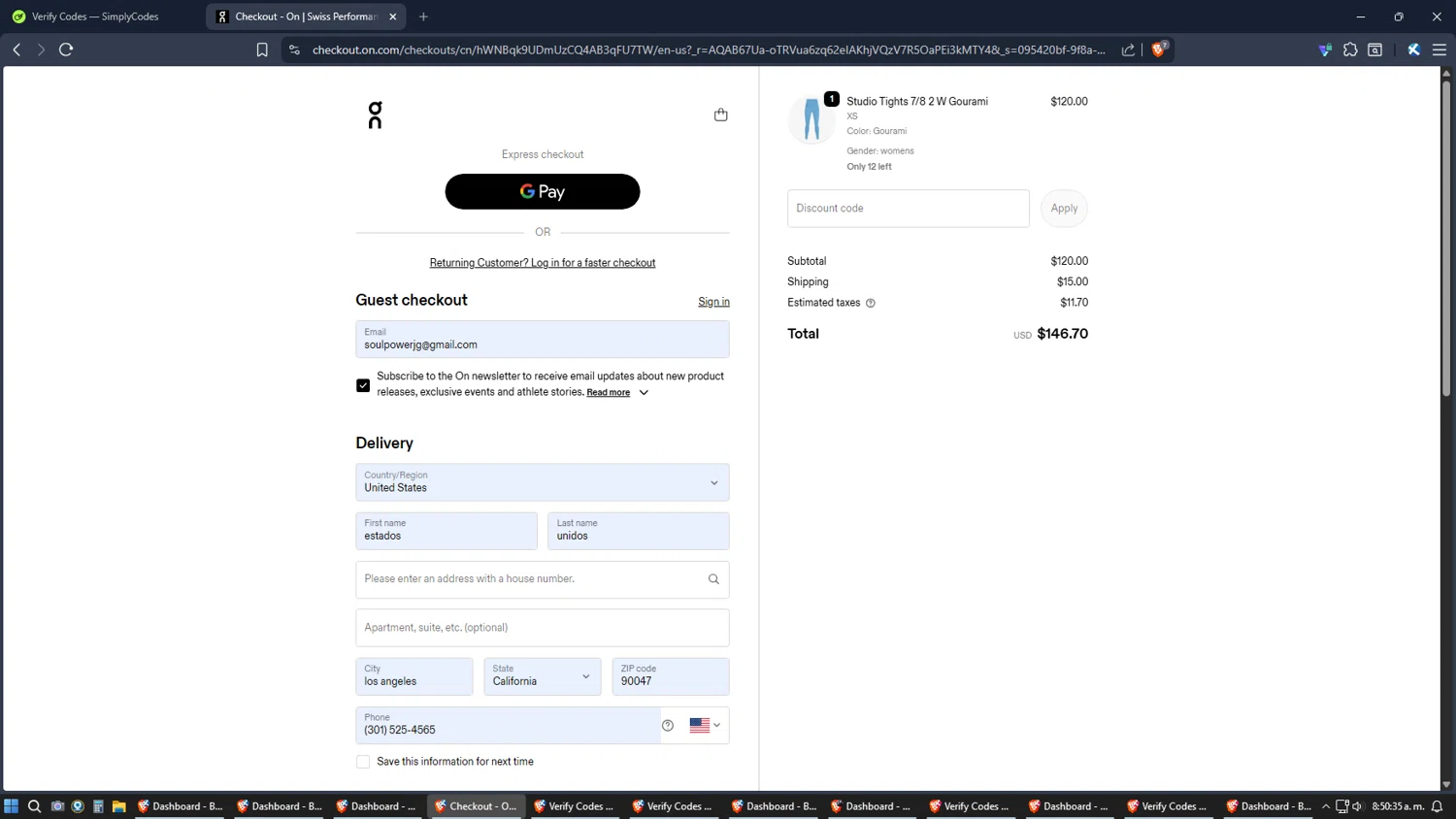Check Save this information for next time
The height and width of the screenshot is (819, 1456).
point(363,762)
